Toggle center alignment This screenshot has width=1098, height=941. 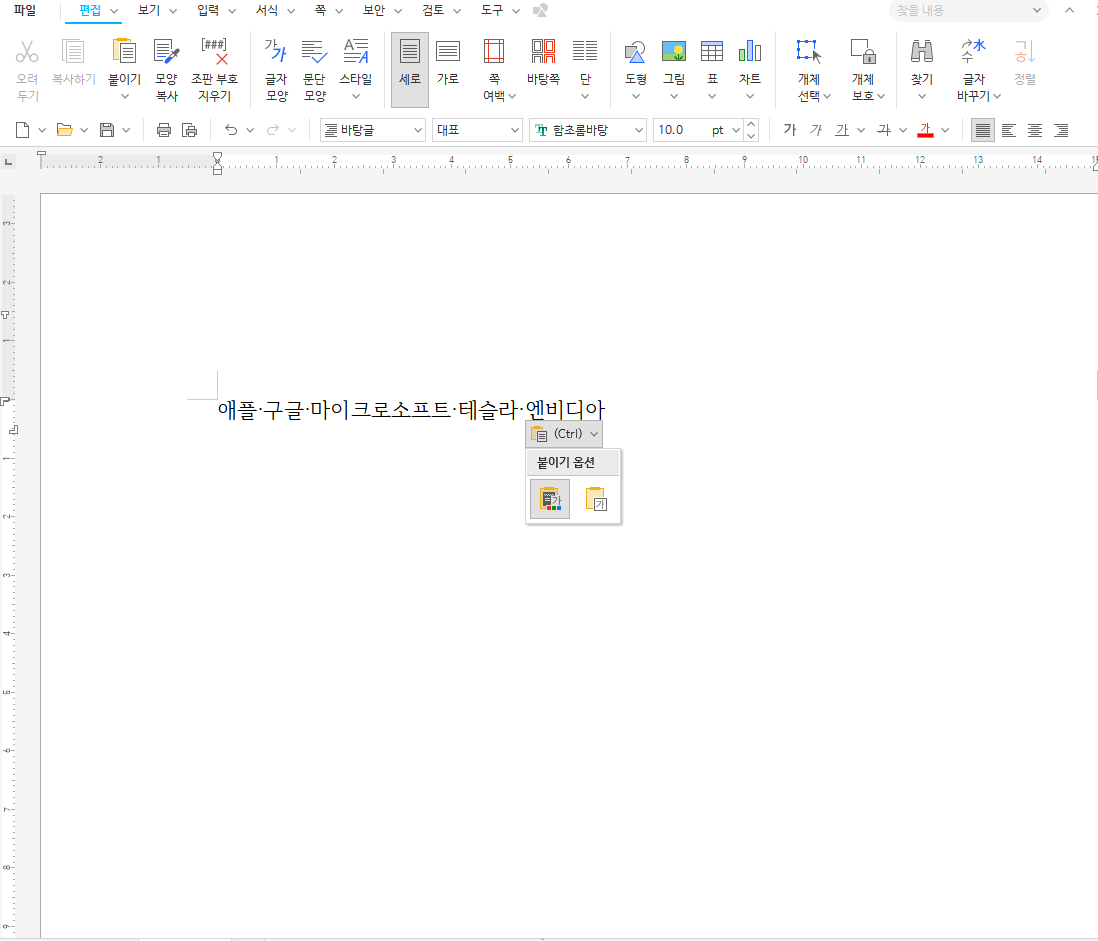(1035, 130)
